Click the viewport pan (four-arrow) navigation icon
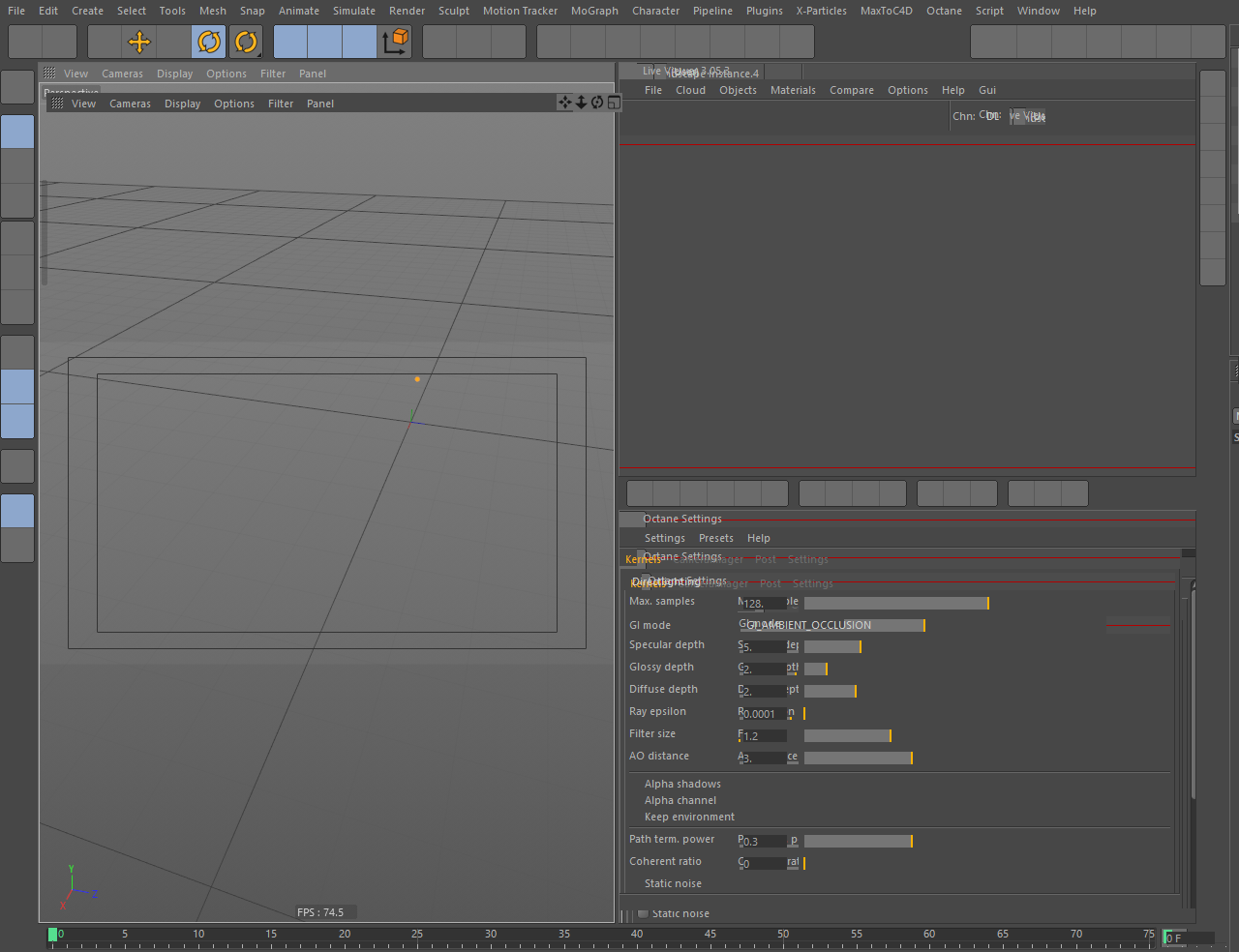The image size is (1239, 952). [x=565, y=103]
